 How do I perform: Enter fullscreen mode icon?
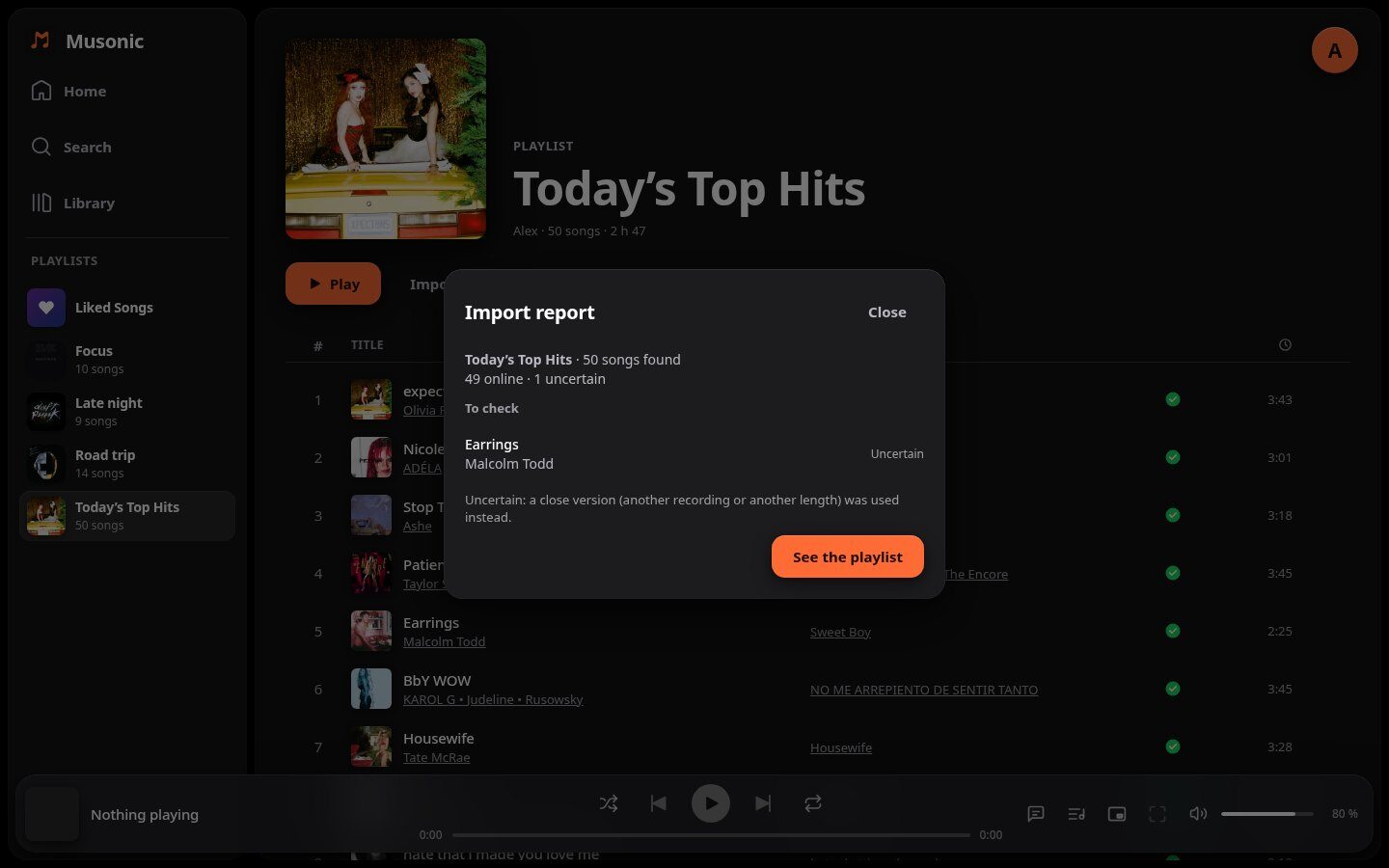tap(1157, 814)
